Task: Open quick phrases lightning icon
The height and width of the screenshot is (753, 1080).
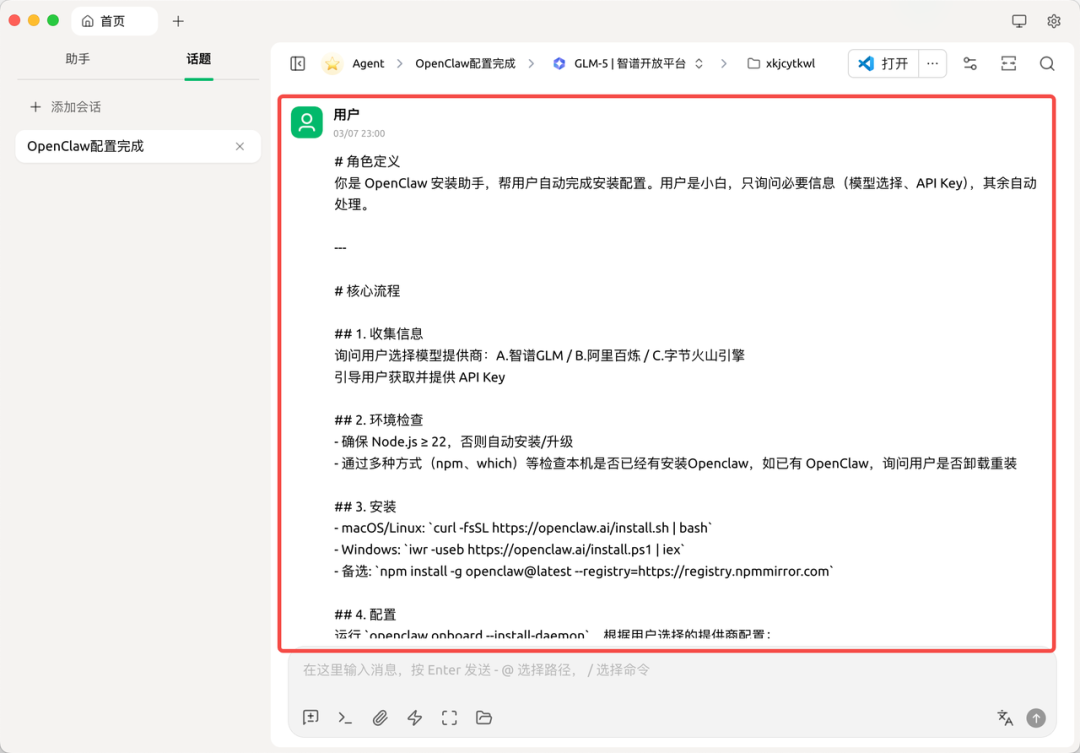Action: pos(415,717)
